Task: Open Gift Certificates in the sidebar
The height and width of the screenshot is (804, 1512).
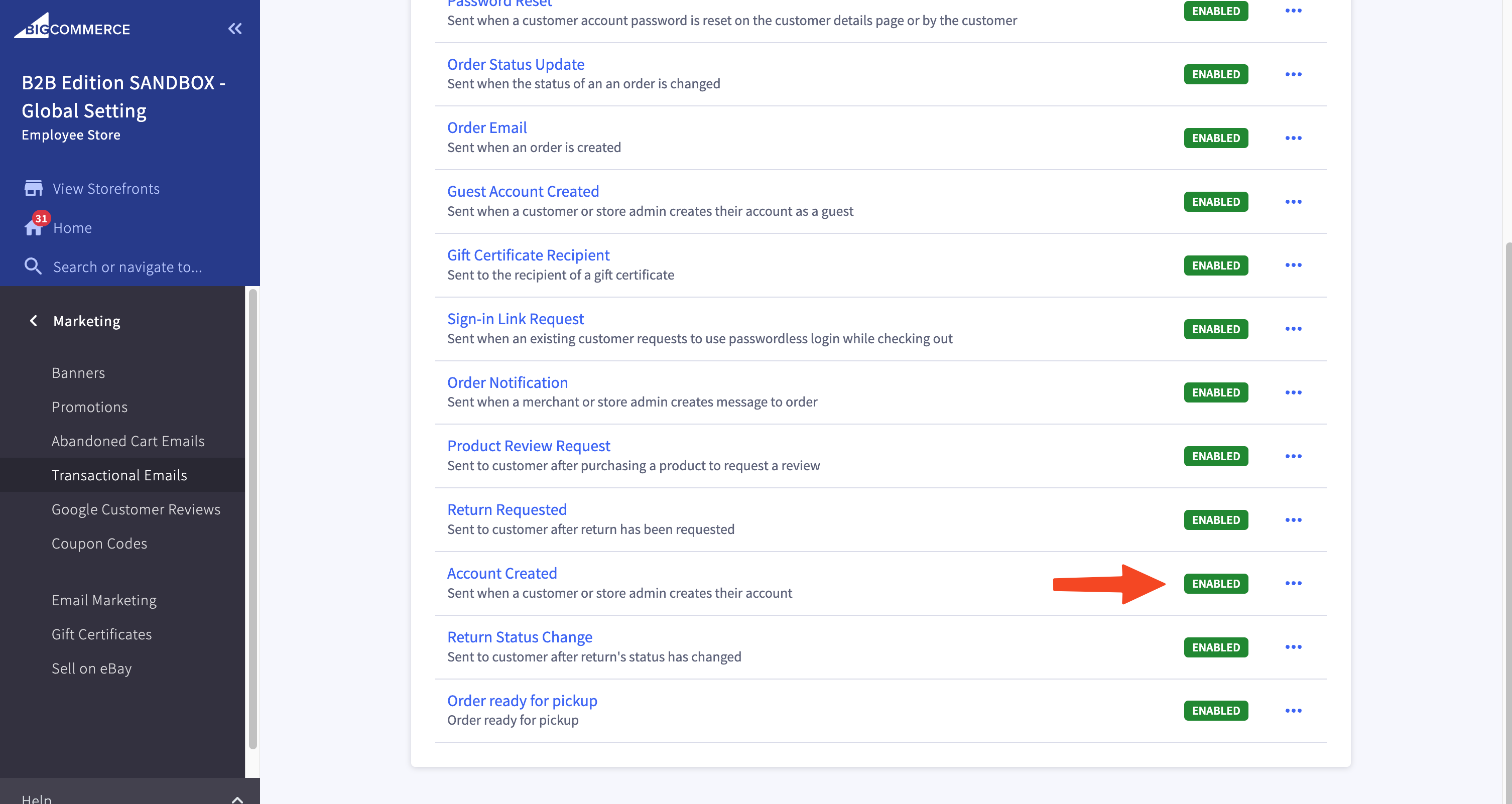Action: (x=101, y=634)
